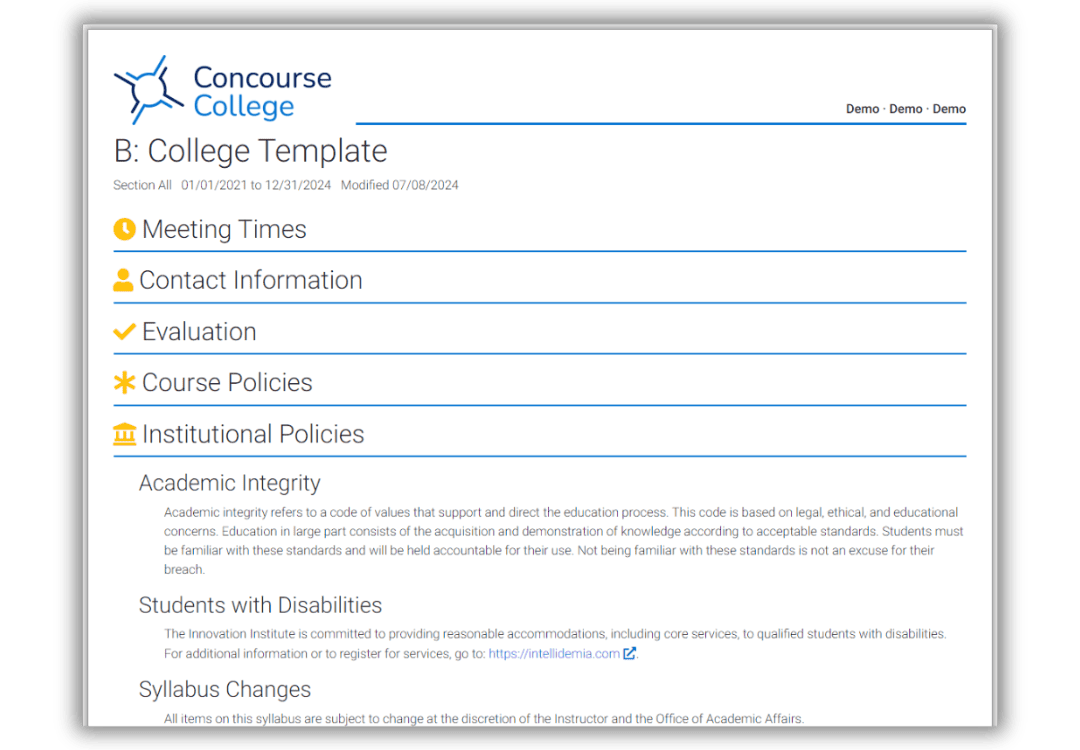Click the B: College Template title

pyautogui.click(x=250, y=151)
